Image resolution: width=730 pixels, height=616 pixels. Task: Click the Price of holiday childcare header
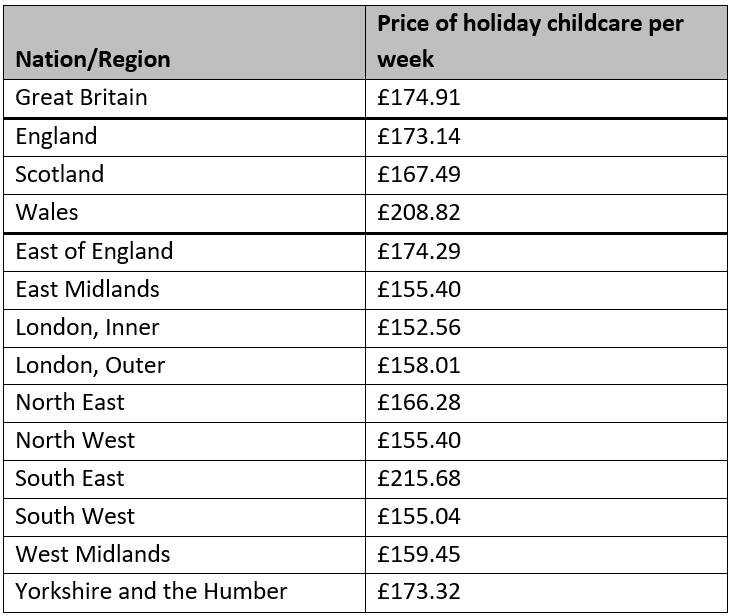546,42
